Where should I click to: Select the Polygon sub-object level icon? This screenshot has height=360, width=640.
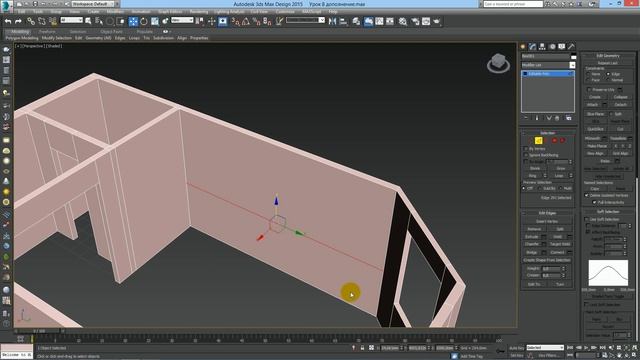554,140
